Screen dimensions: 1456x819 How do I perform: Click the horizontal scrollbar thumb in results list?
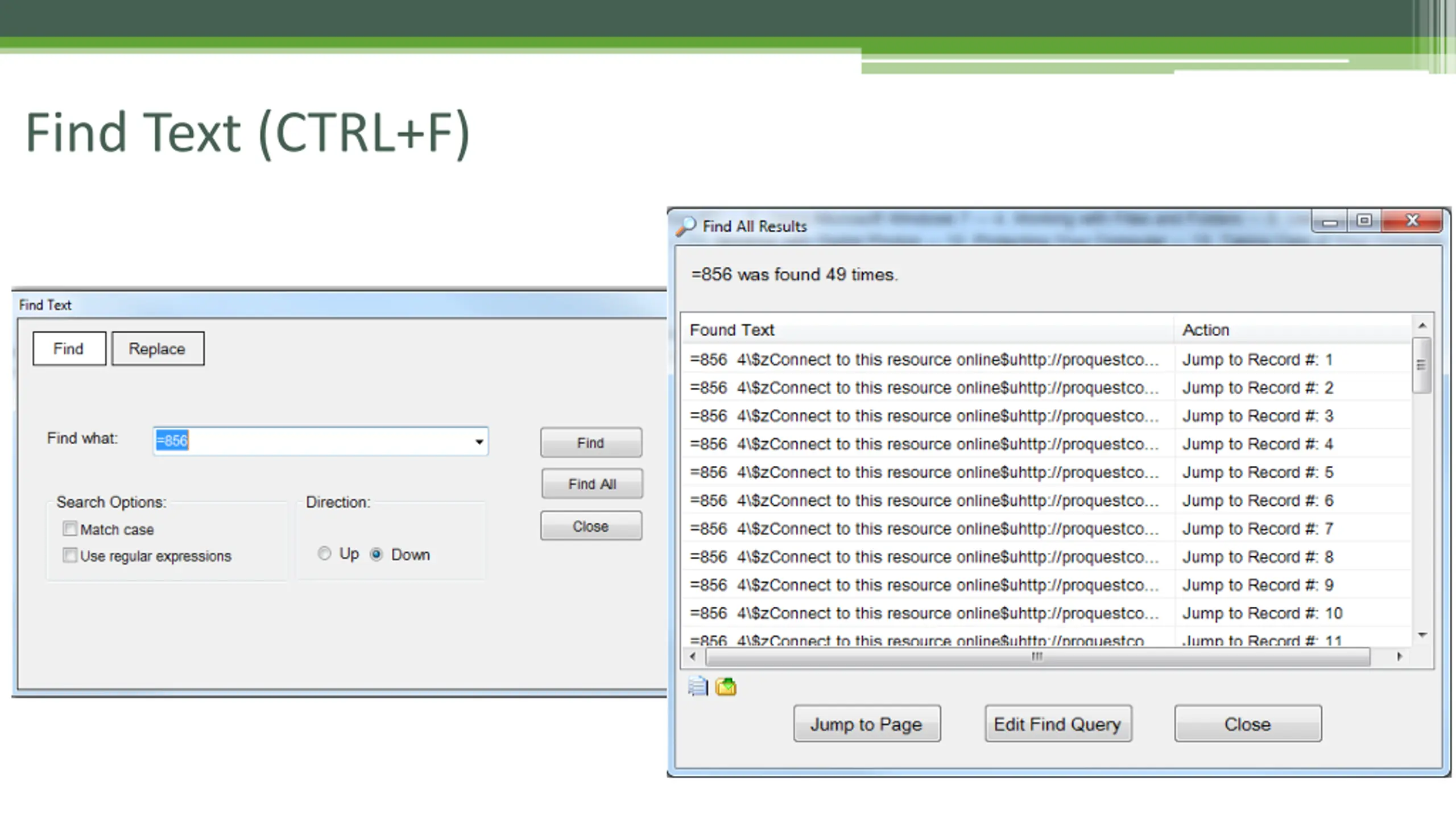click(1037, 657)
